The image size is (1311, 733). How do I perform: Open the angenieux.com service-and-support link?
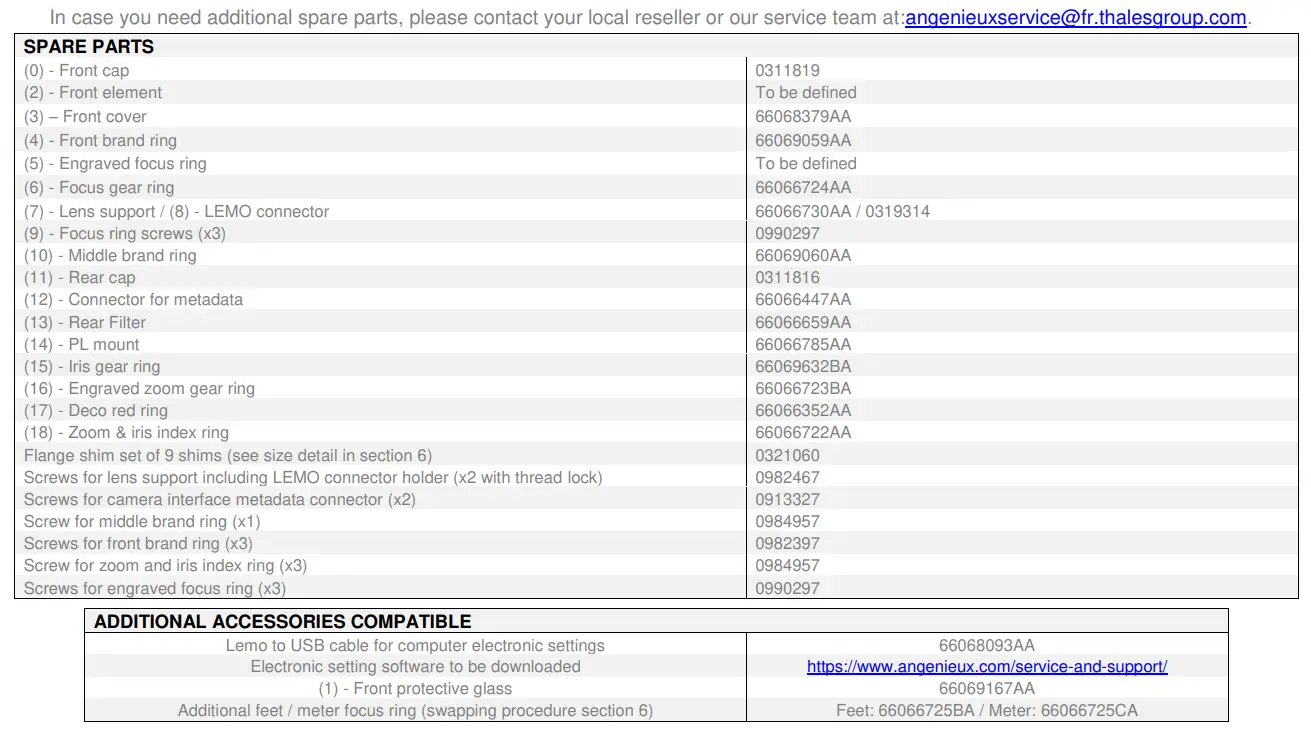coord(987,667)
